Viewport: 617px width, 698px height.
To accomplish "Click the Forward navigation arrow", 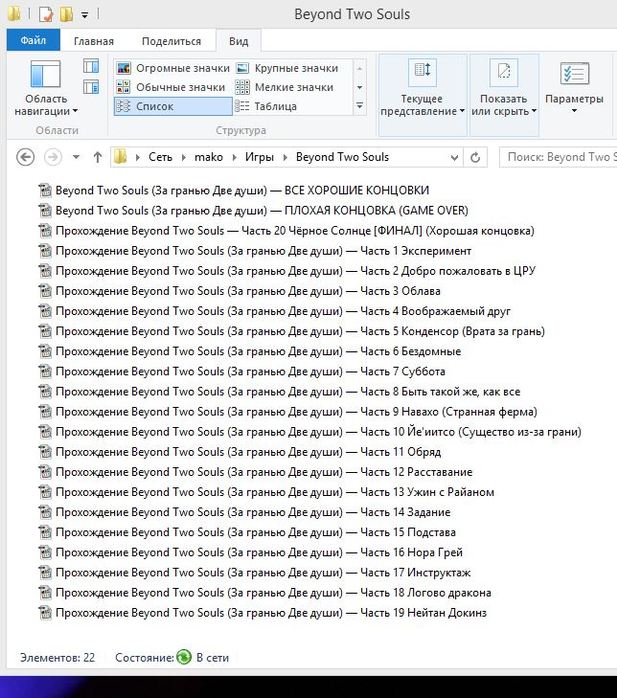I will coord(53,157).
